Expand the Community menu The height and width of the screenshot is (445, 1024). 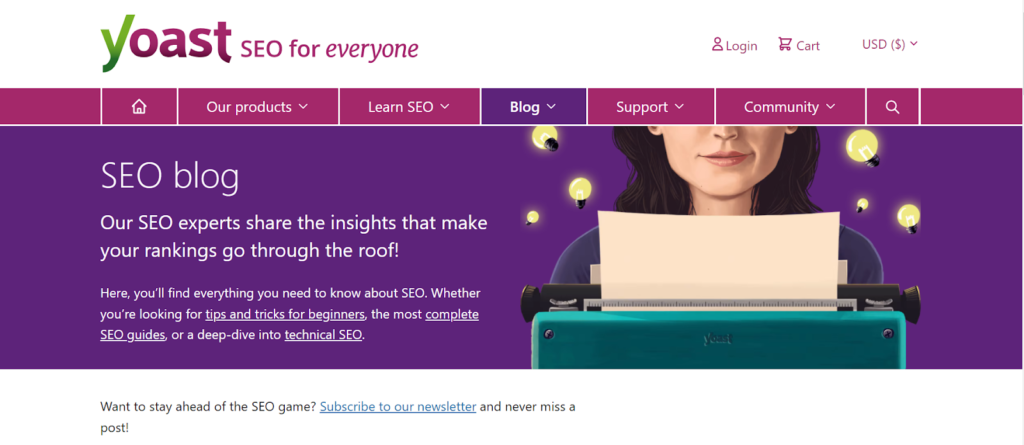[x=790, y=107]
